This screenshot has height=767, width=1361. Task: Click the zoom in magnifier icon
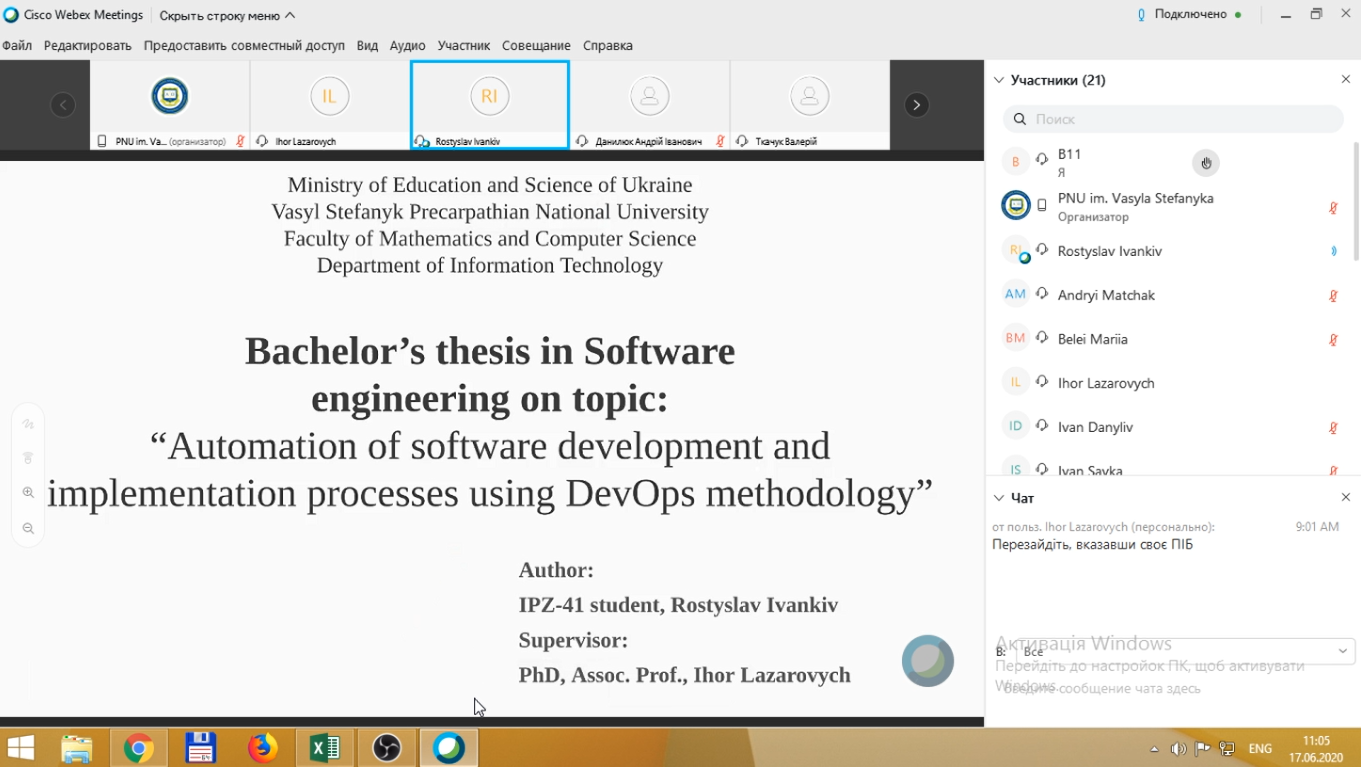(x=28, y=493)
